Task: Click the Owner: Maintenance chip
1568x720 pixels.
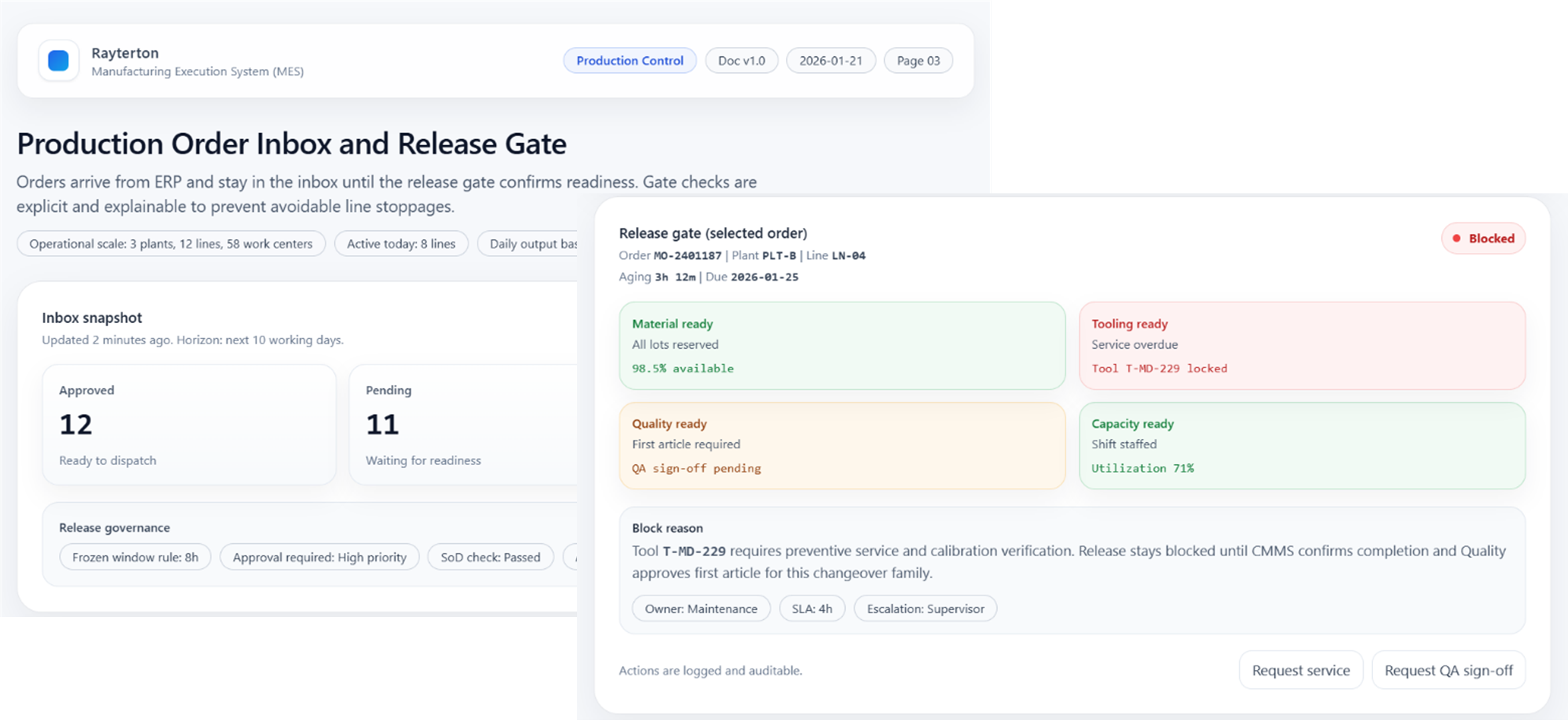Action: 701,609
